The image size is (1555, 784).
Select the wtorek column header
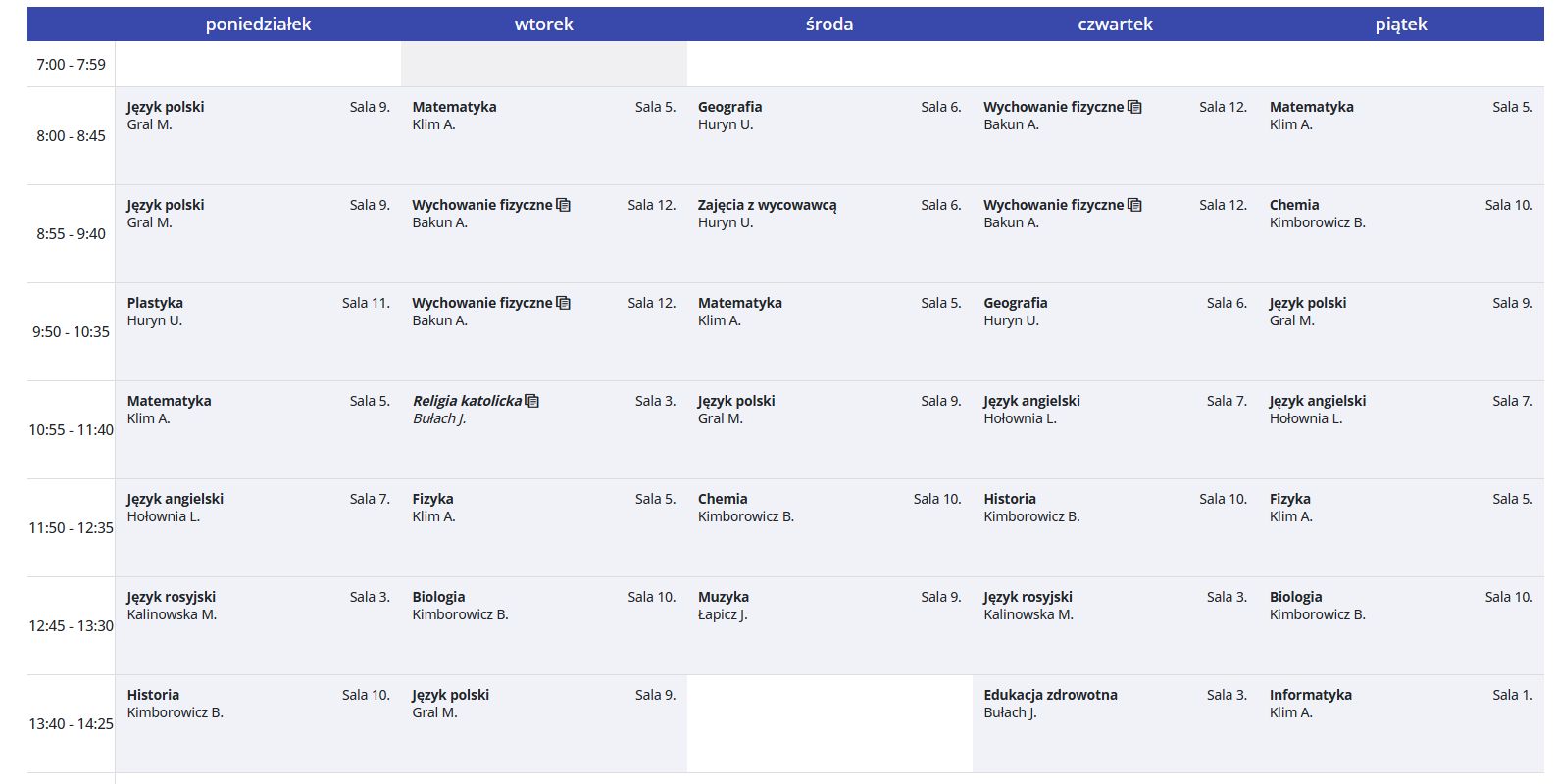[543, 24]
